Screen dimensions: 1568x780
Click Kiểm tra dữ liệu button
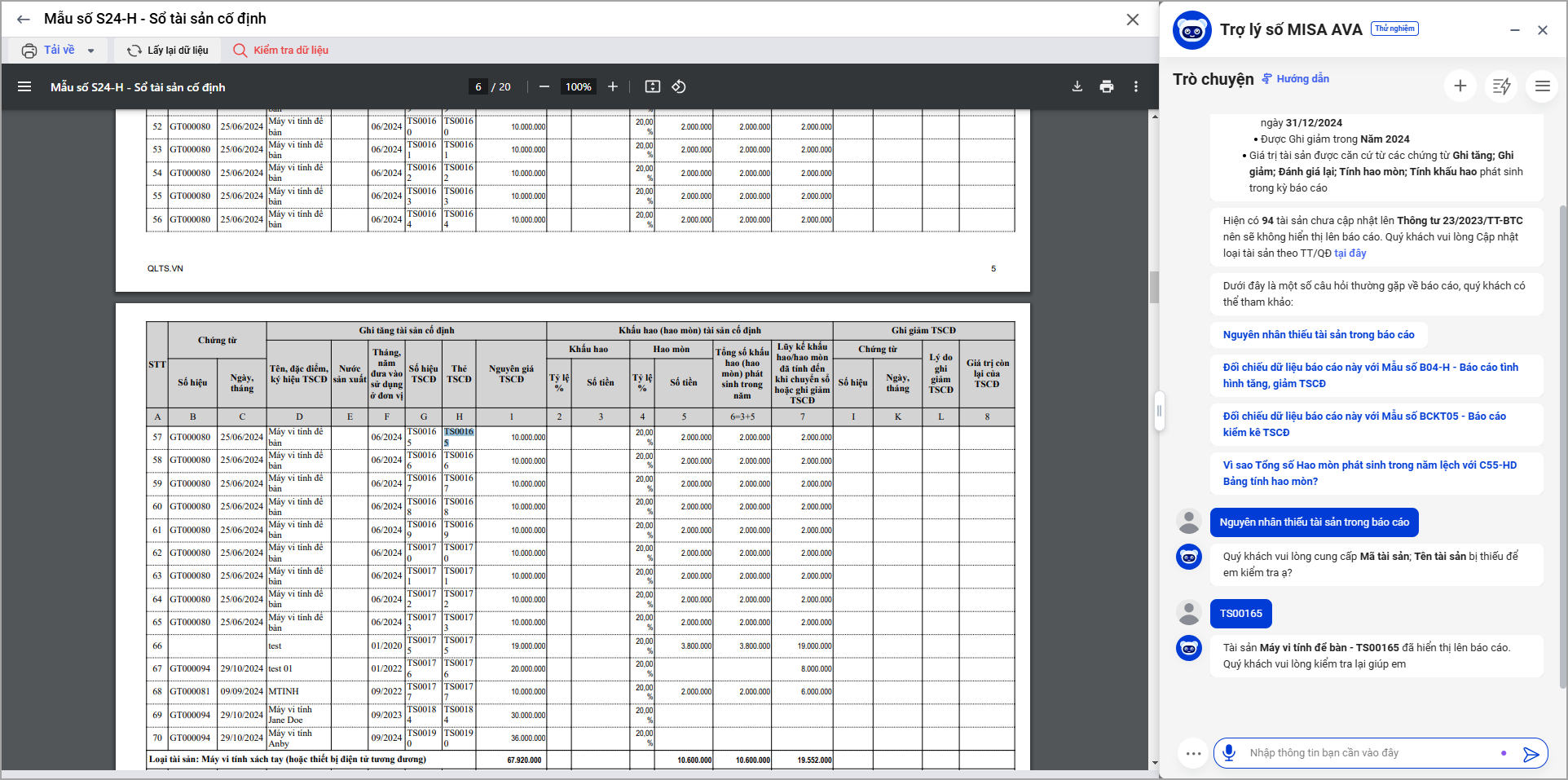coord(281,51)
